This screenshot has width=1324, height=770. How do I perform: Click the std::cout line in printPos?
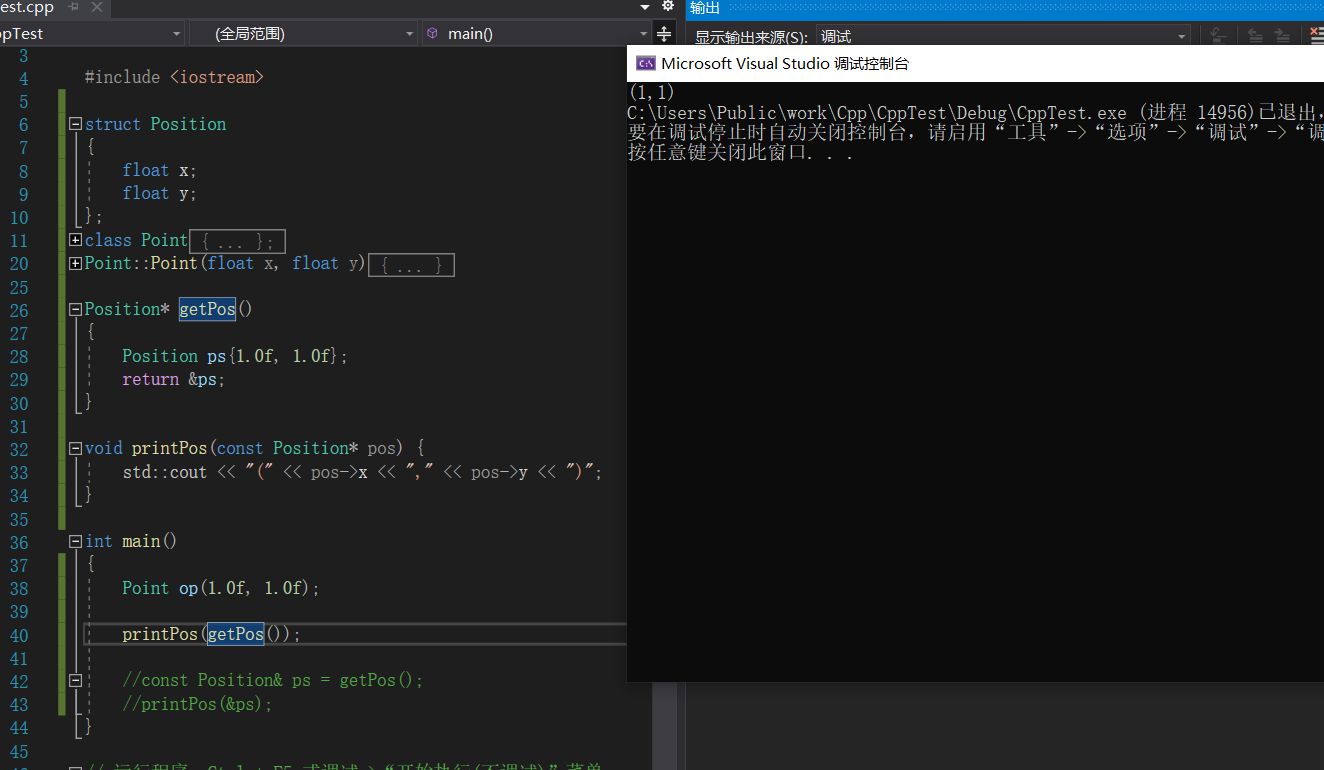362,472
